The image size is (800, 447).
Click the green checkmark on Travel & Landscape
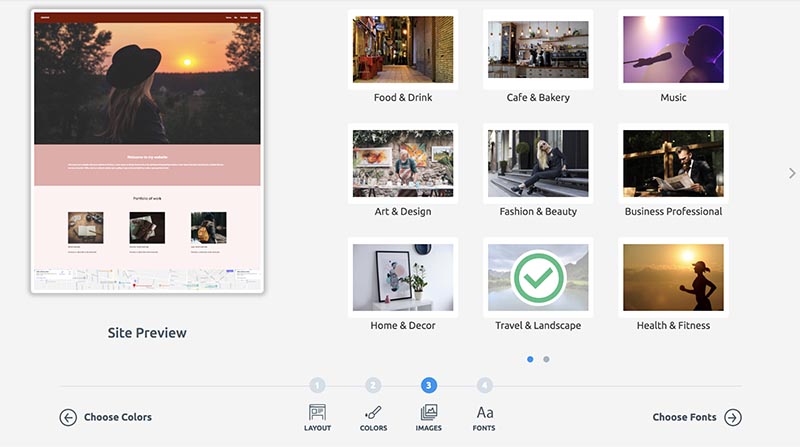pyautogui.click(x=538, y=277)
